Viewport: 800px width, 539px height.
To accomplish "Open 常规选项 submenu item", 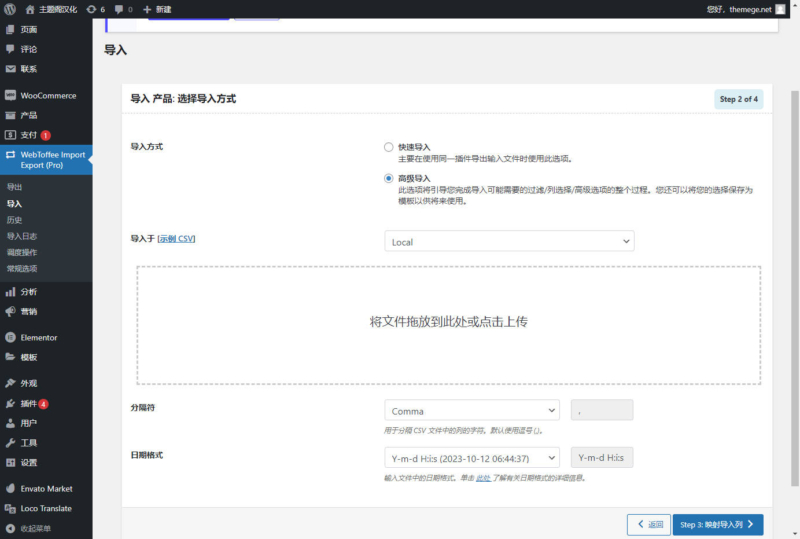I will point(21,268).
